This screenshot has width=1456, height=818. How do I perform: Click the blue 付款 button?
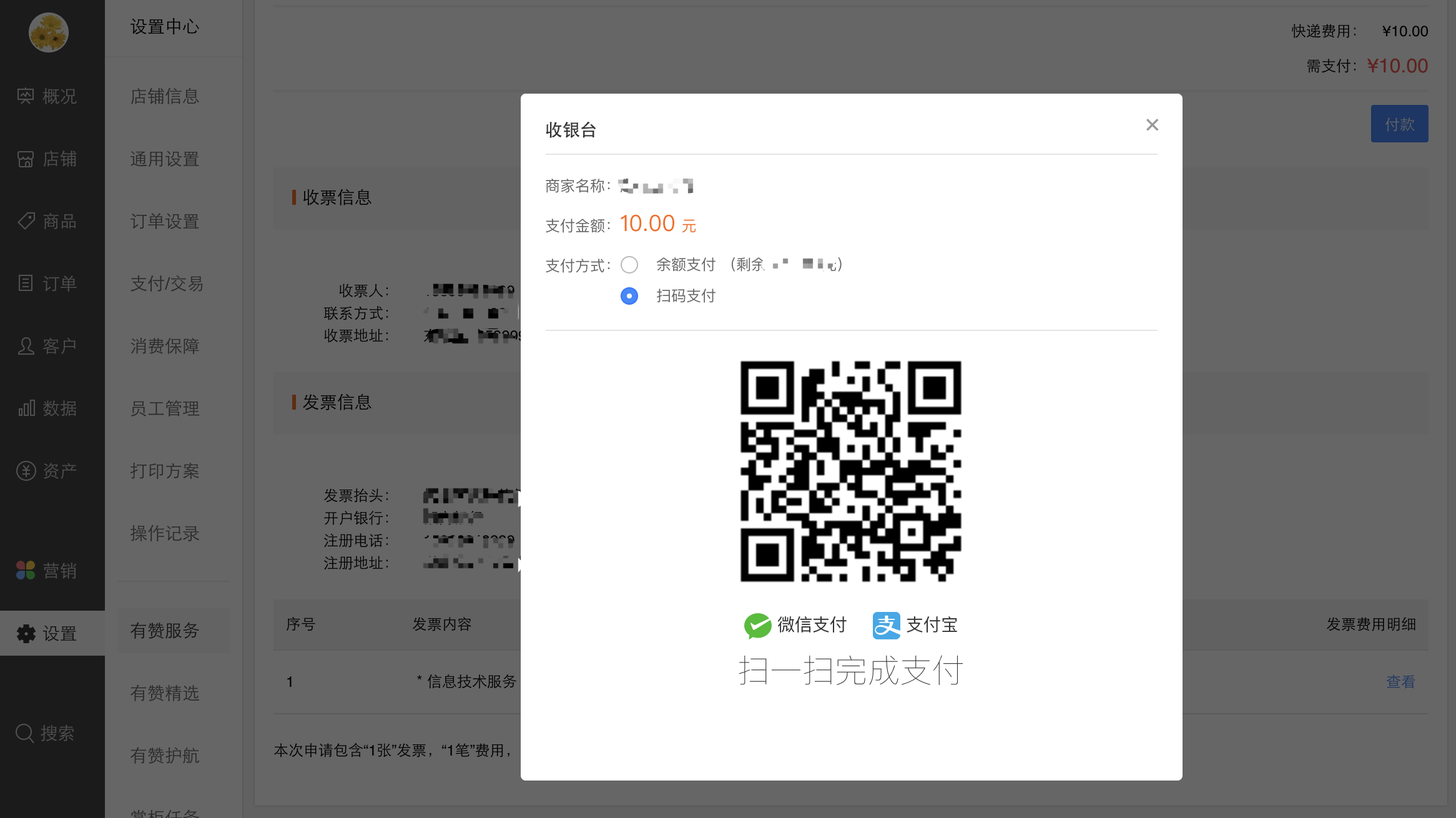[1399, 124]
